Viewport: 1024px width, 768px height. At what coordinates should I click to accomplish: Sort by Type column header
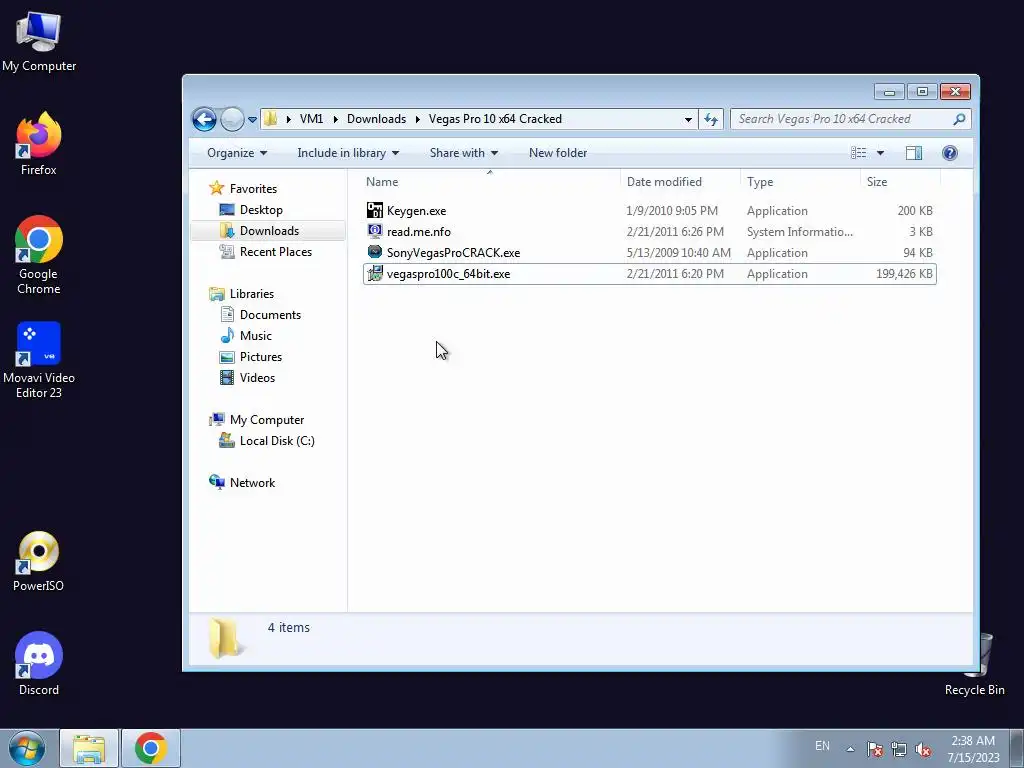click(760, 182)
